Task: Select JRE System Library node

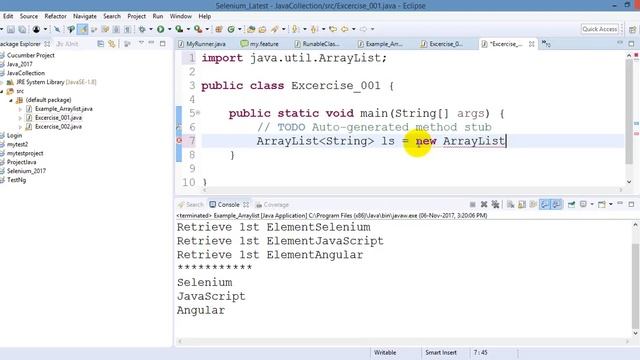Action: click(x=56, y=82)
